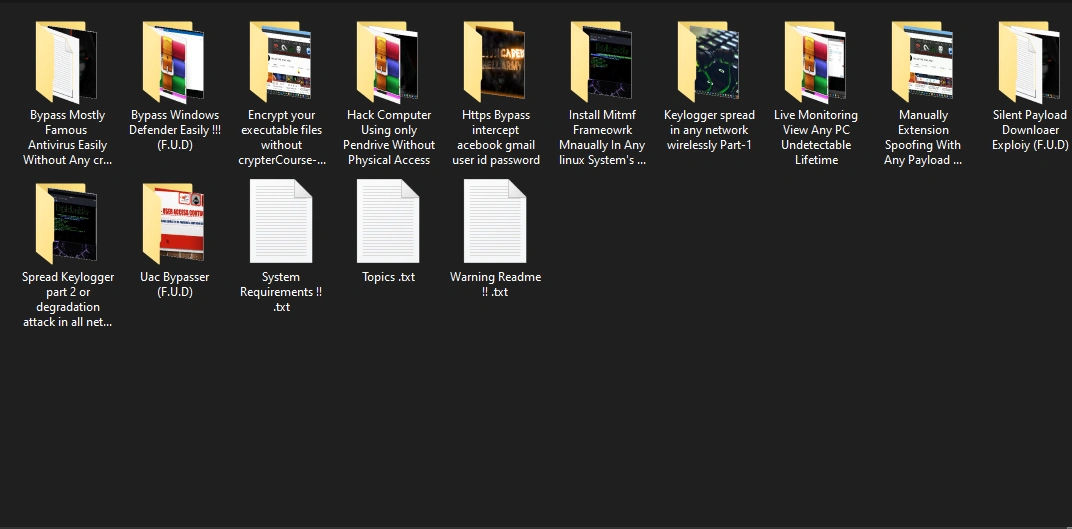This screenshot has width=1072, height=529.
Task: Click the label 'Manually Extension Spoofing With Any Payload'
Action: point(923,137)
